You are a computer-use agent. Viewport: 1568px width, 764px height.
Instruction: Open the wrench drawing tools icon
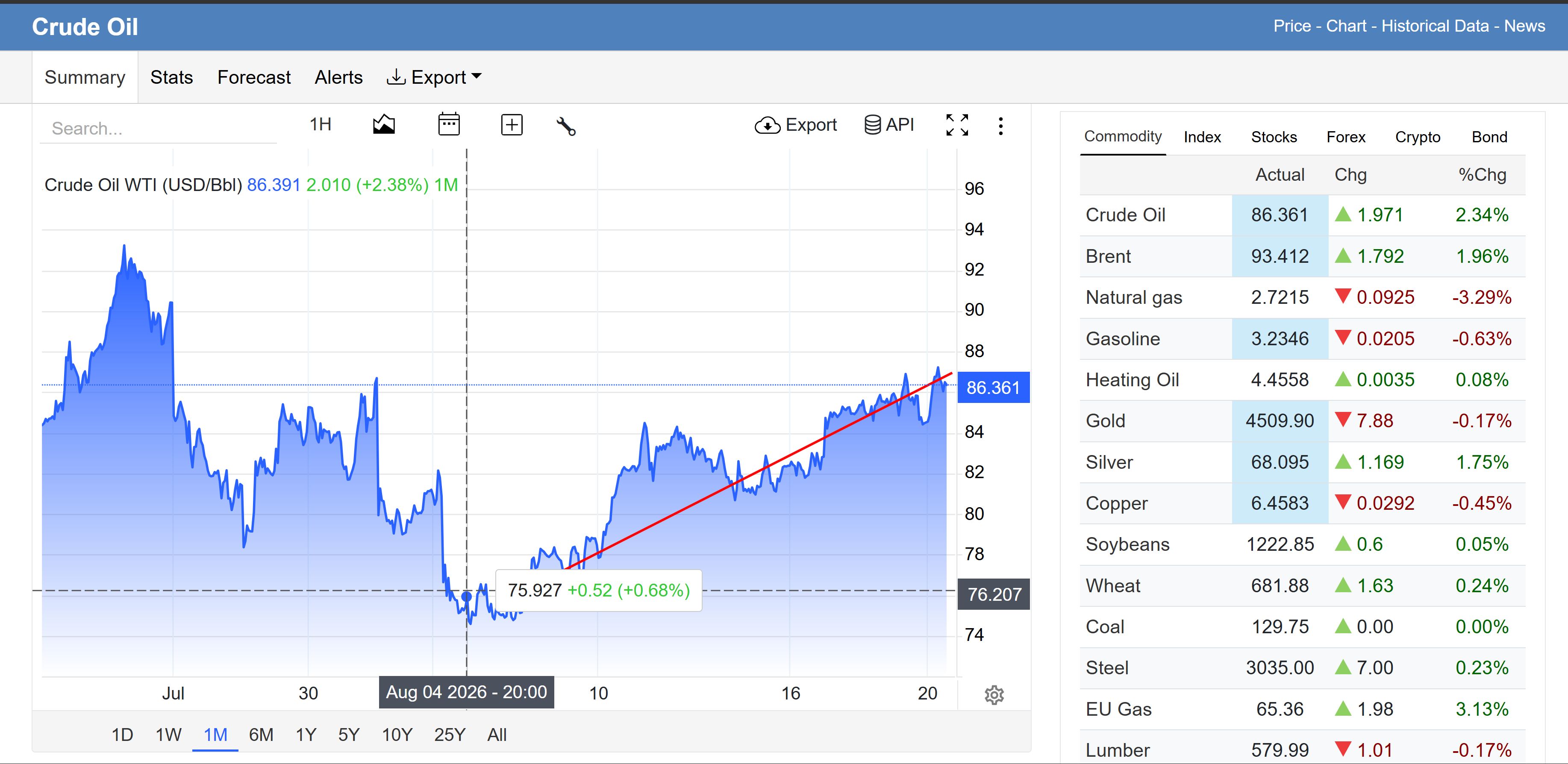566,126
